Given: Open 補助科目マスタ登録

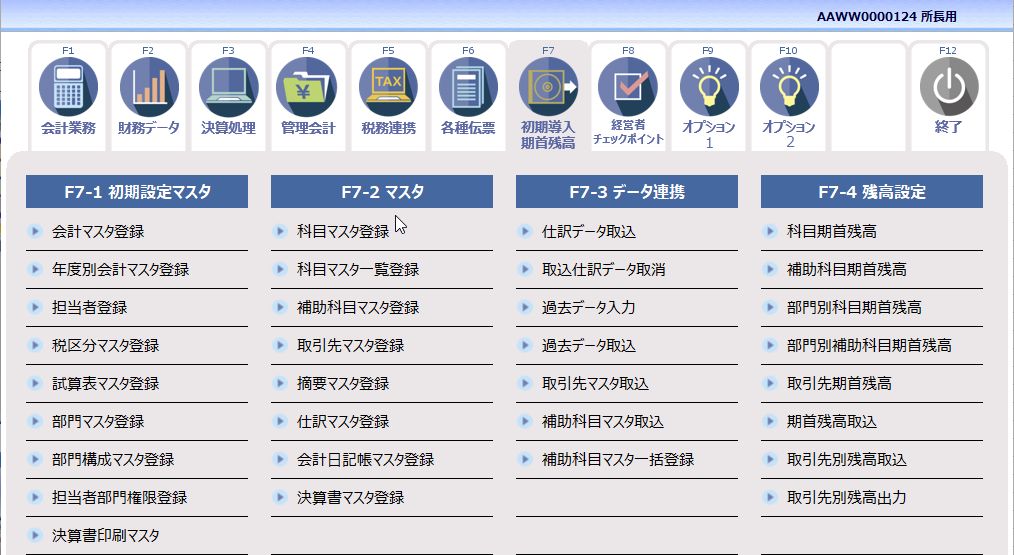Looking at the screenshot, I should tap(358, 307).
